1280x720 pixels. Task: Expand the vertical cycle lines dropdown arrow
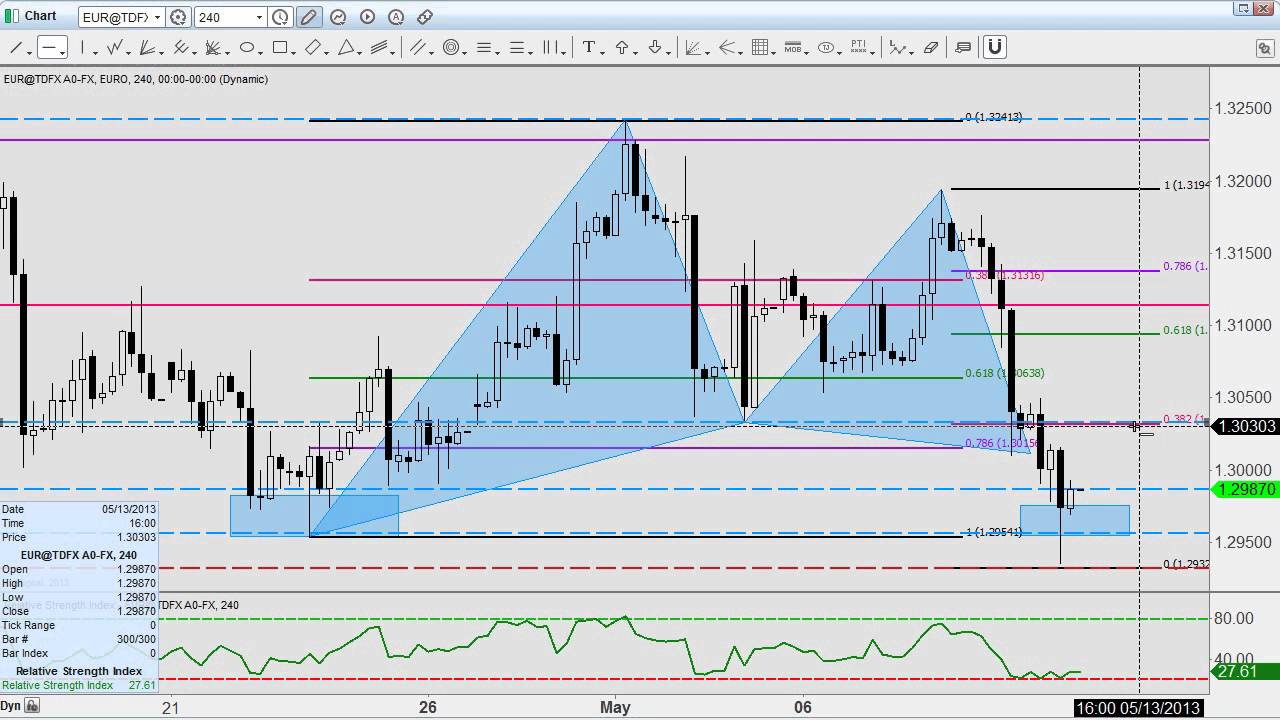[x=563, y=52]
